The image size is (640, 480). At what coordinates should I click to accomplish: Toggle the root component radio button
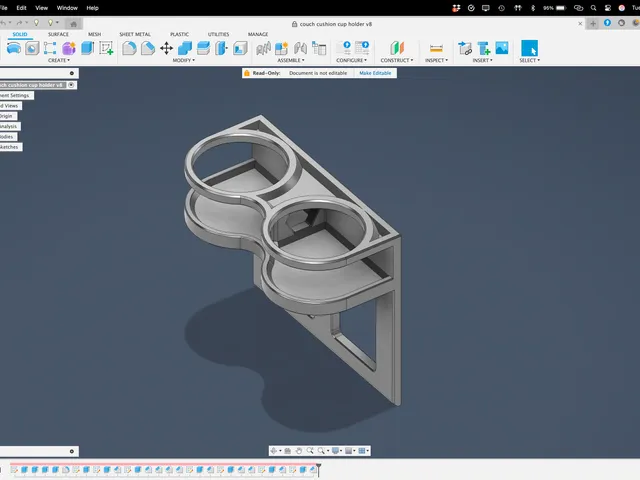coord(71,85)
